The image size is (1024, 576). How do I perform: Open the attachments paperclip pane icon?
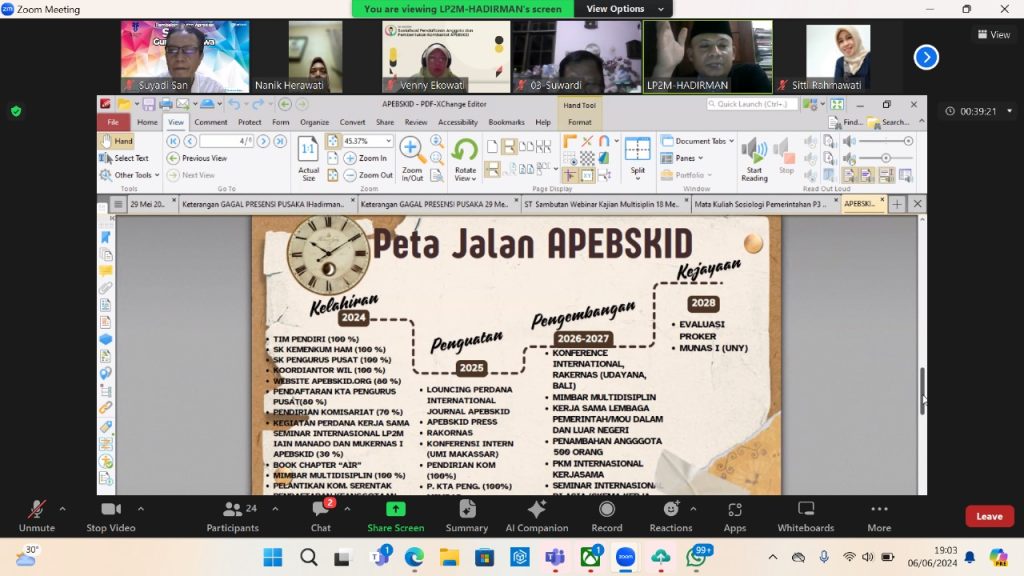pyautogui.click(x=106, y=288)
